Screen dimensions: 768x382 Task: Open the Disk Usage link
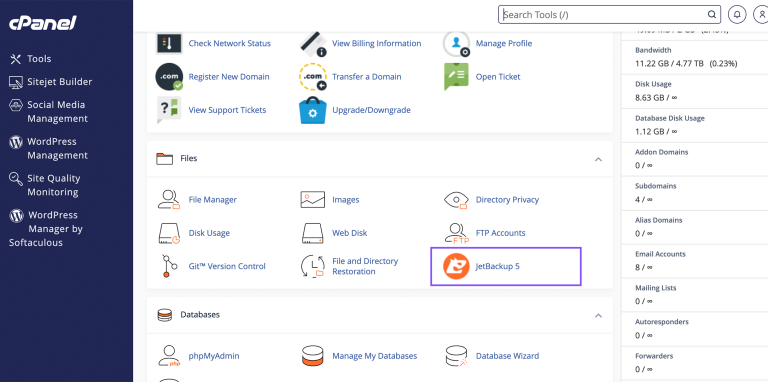[x=209, y=233]
